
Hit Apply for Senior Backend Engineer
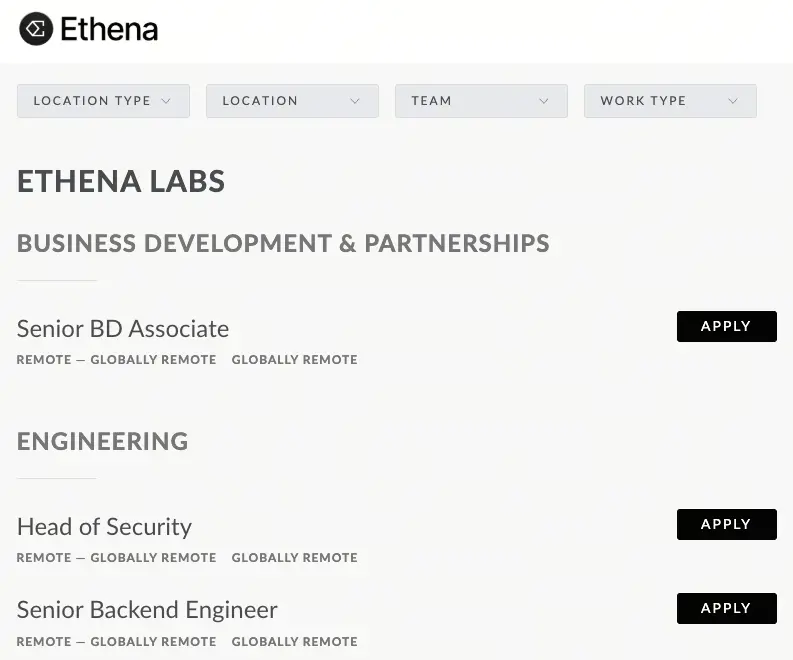[x=726, y=608]
